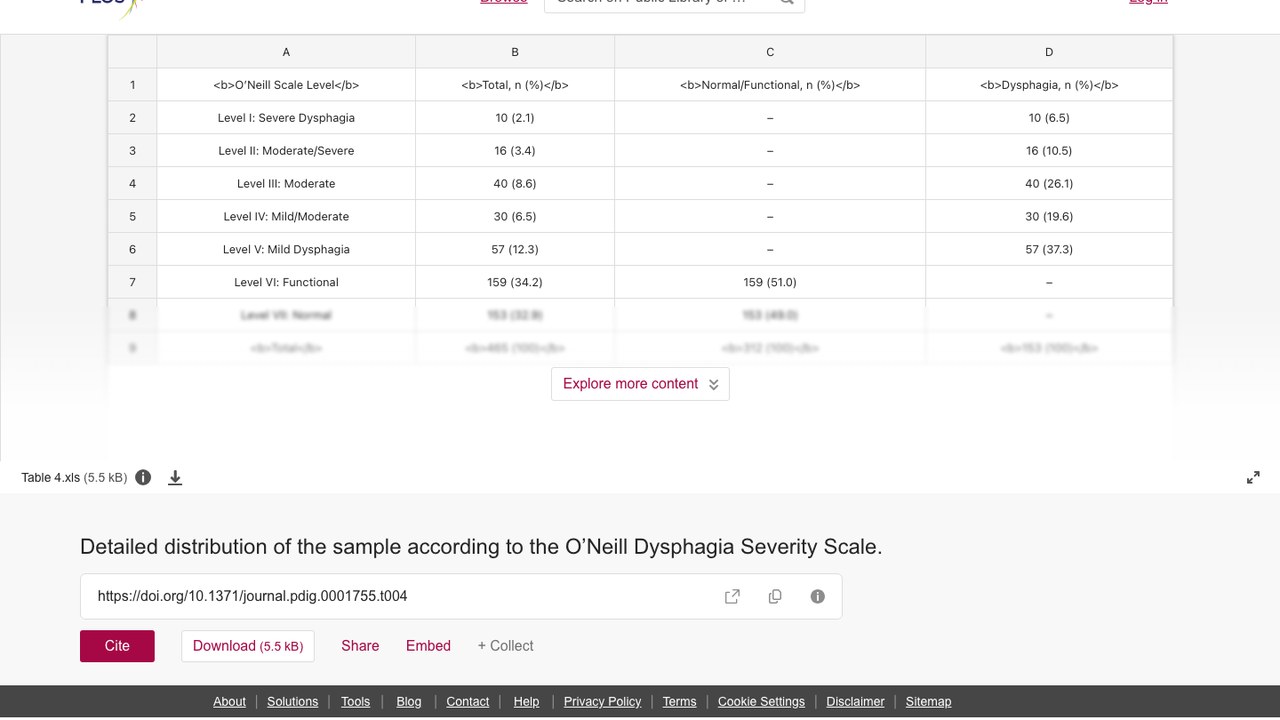Show DOI information icon

pyautogui.click(x=818, y=596)
